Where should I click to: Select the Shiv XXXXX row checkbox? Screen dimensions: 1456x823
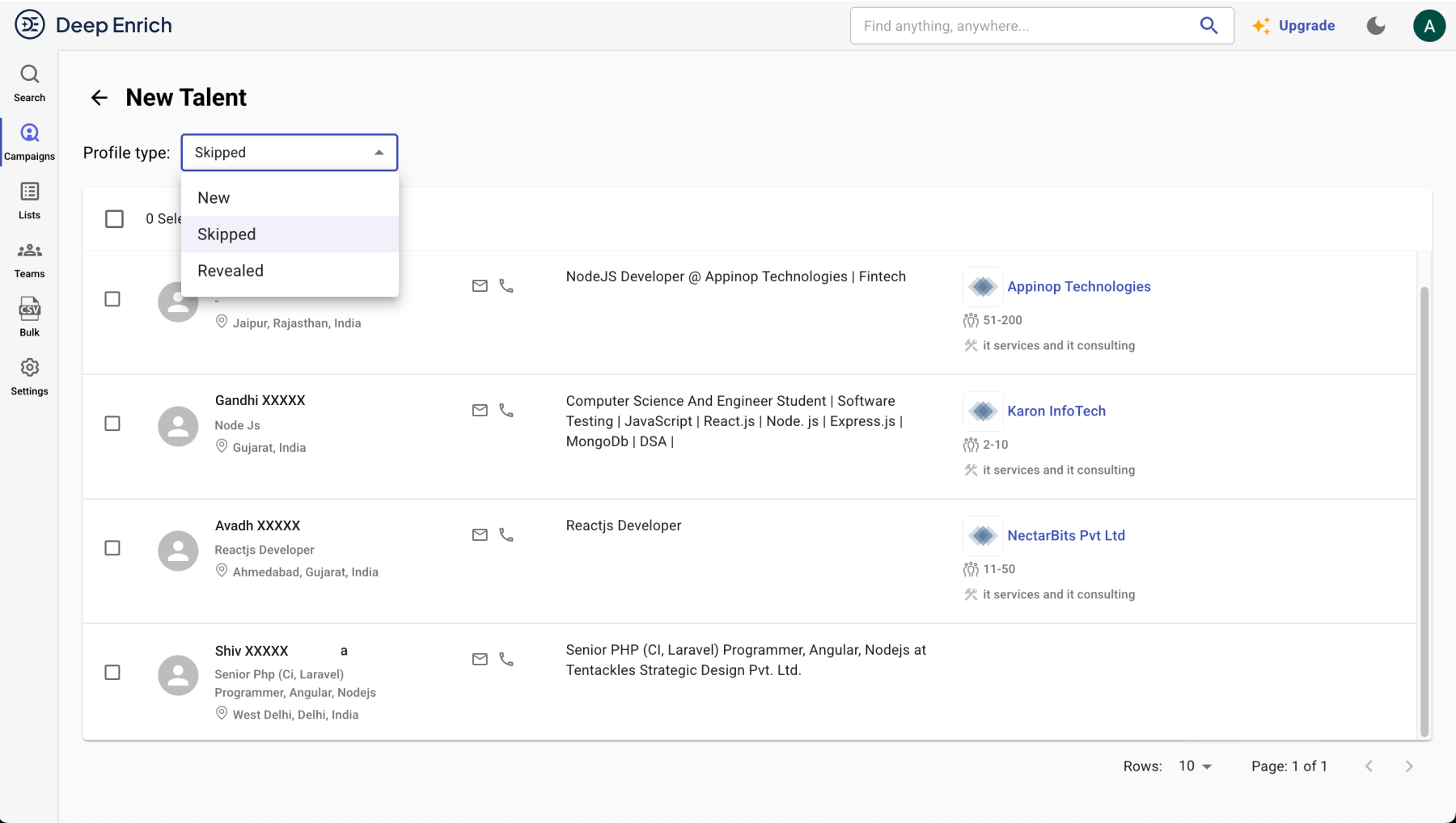[112, 673]
